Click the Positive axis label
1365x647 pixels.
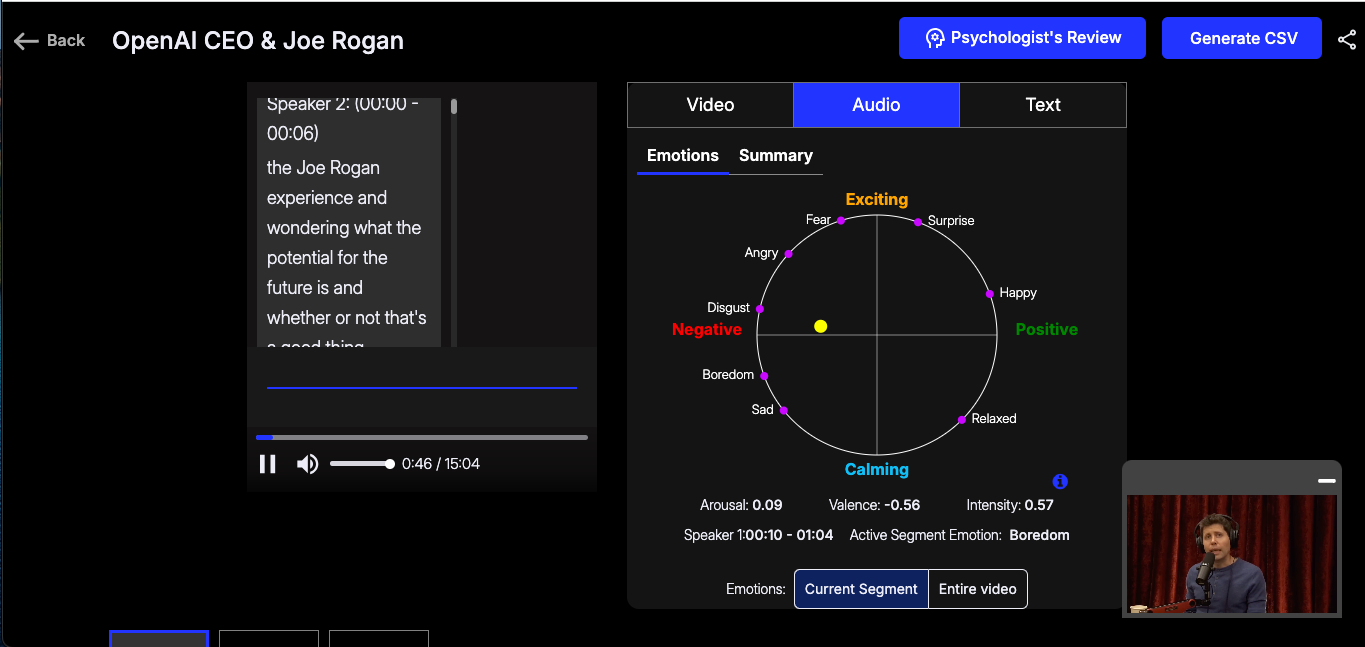(x=1047, y=329)
